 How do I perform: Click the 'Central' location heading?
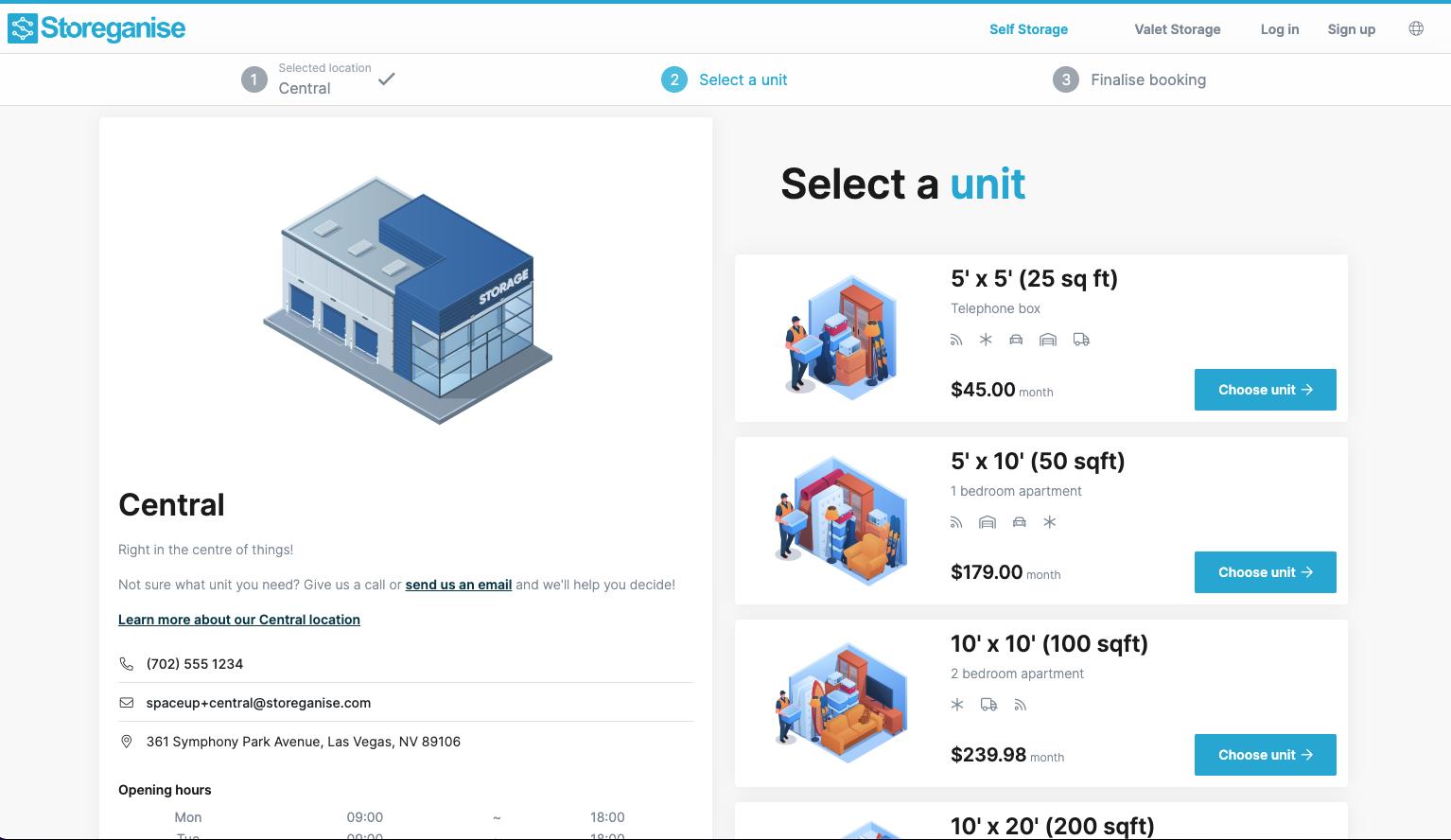click(x=171, y=505)
